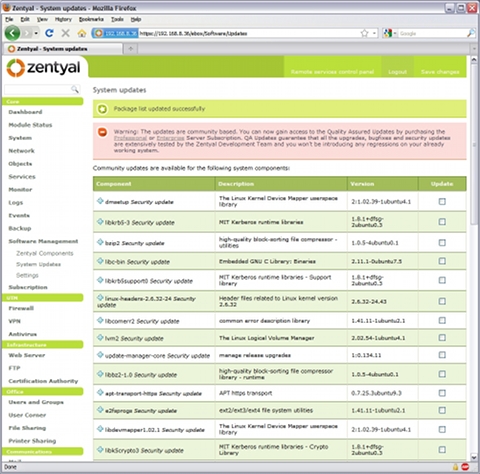Open the back/forward history dropdown arrow

(x=36, y=33)
